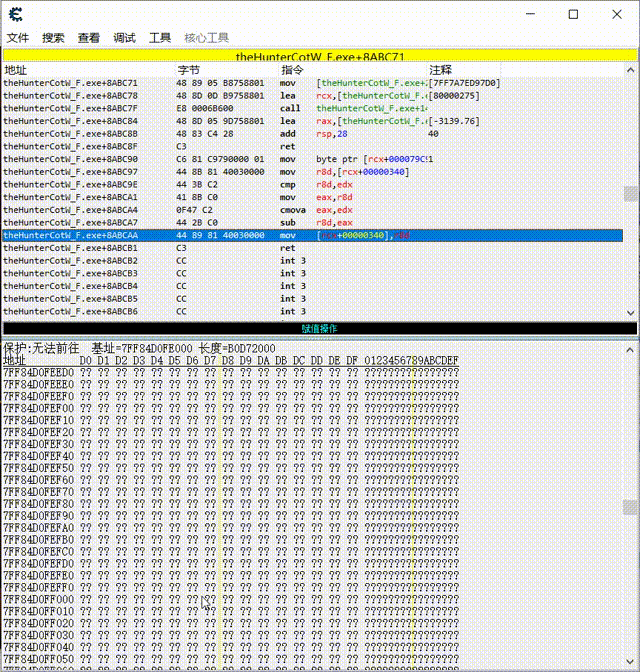Open the 调试 menu
The image size is (640, 672).
124,38
